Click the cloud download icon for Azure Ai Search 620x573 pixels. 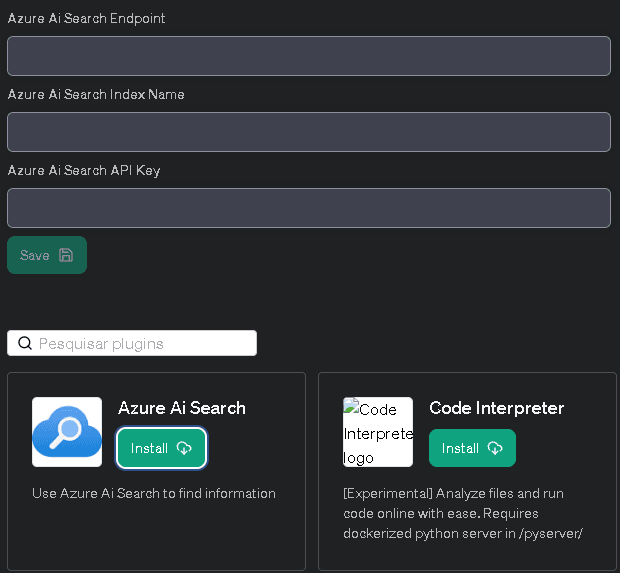(184, 448)
